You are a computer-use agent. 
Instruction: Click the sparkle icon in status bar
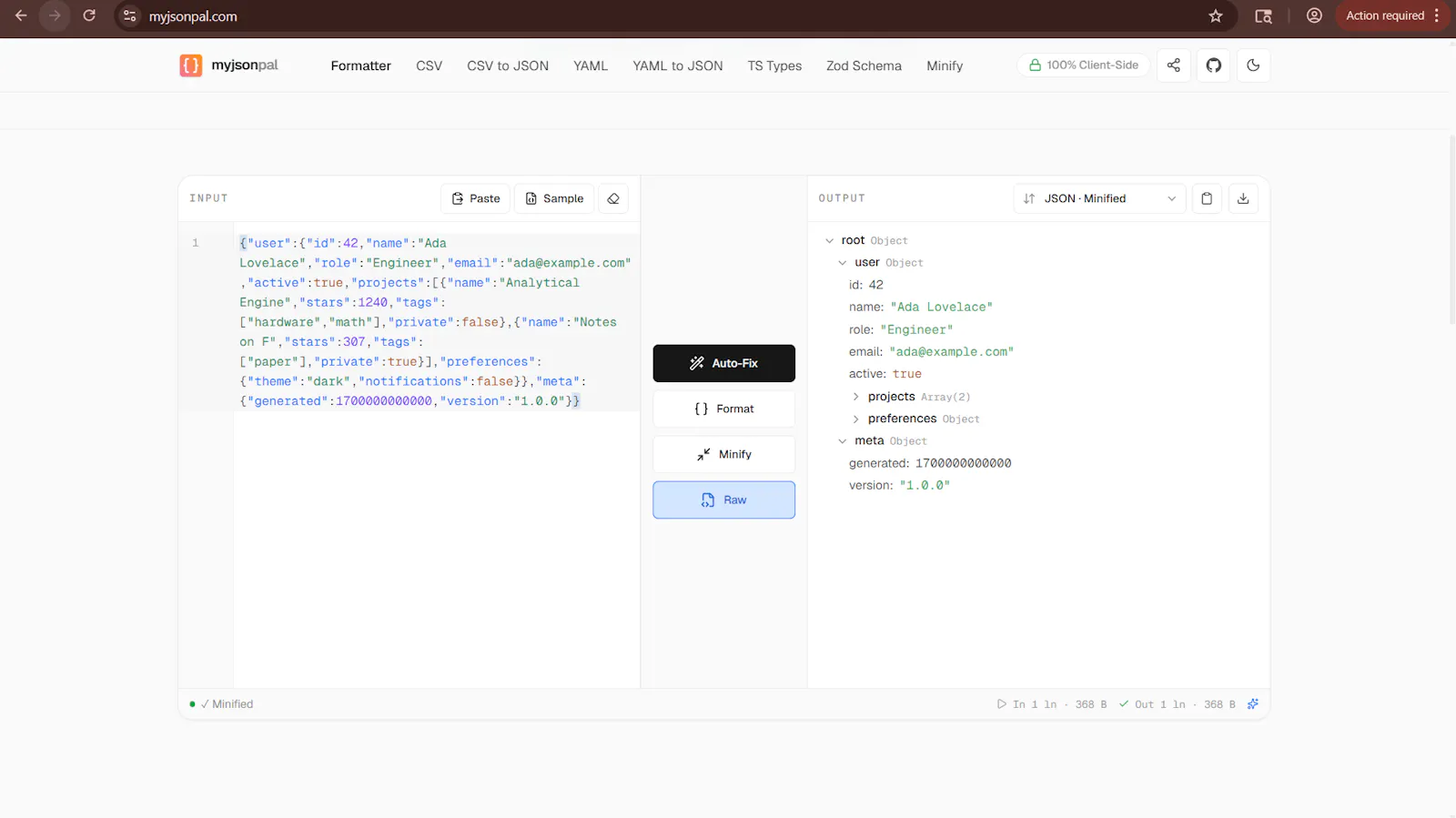[1253, 704]
